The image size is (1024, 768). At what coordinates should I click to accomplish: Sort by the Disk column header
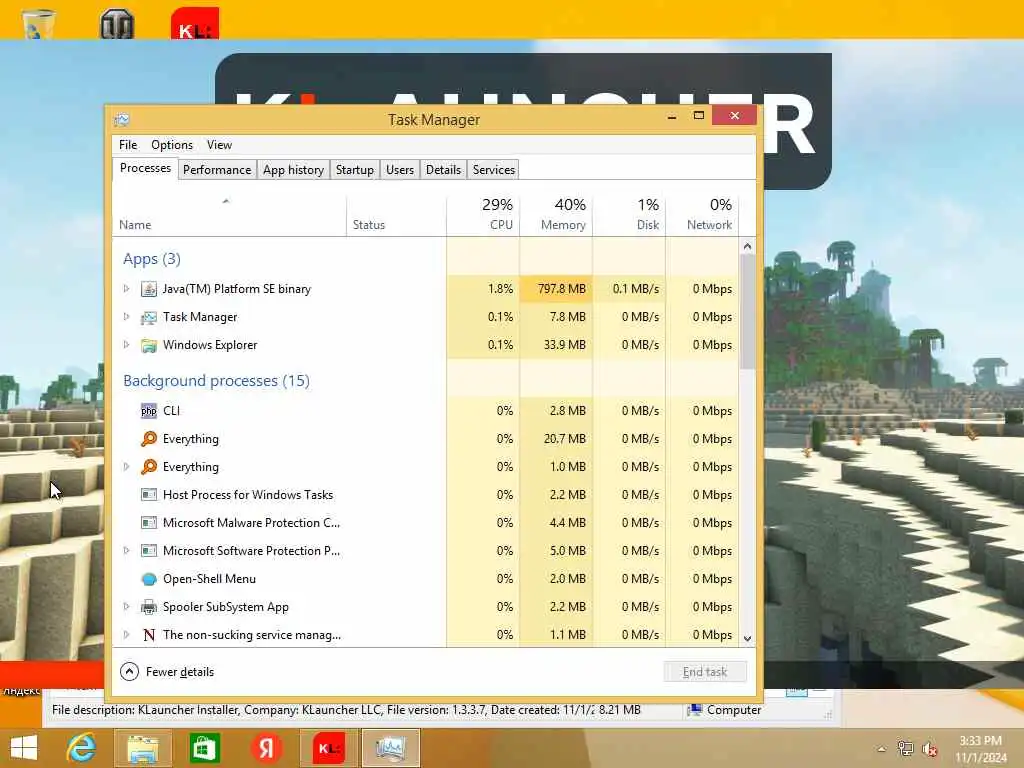pos(629,216)
